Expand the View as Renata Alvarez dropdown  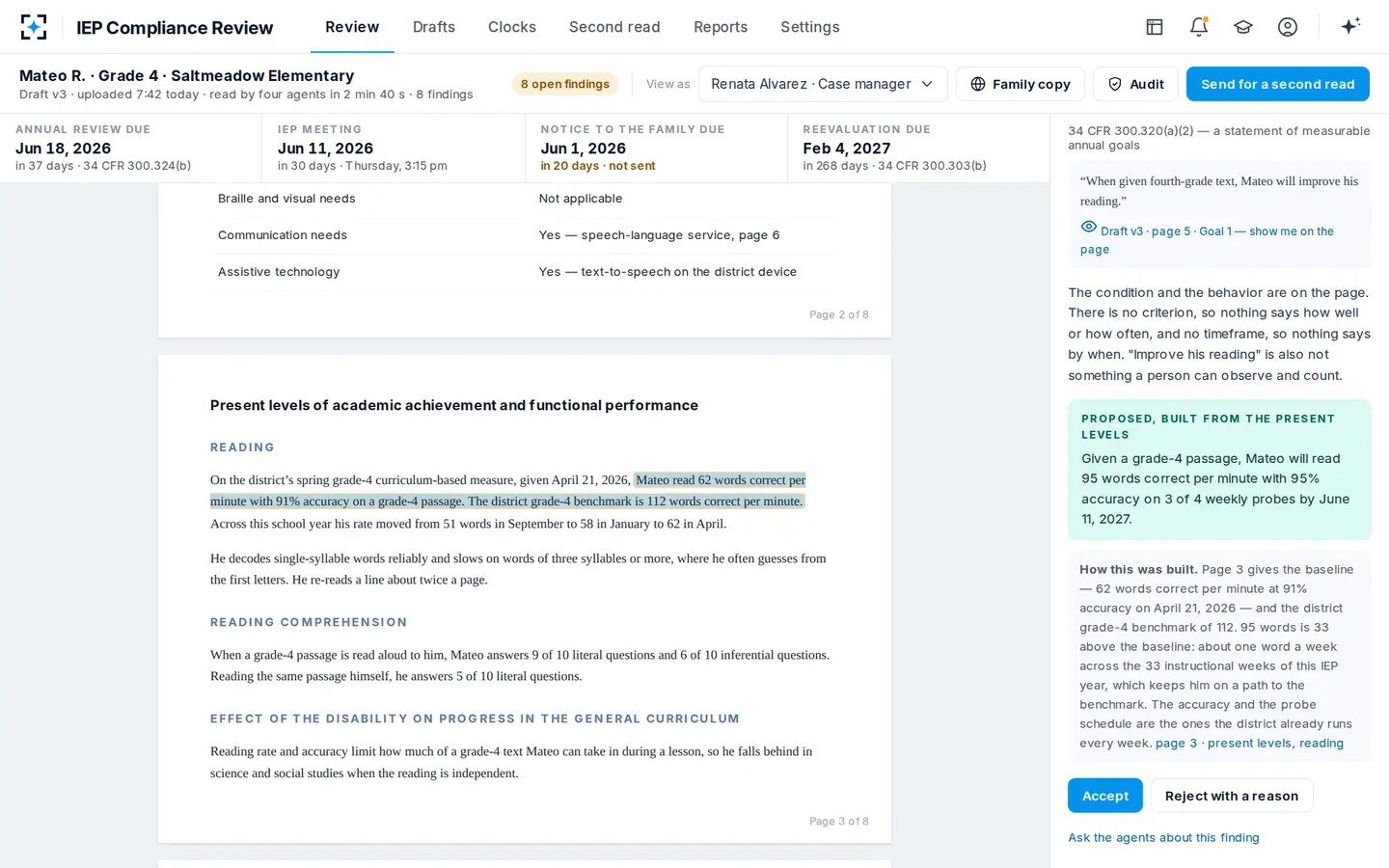[823, 84]
